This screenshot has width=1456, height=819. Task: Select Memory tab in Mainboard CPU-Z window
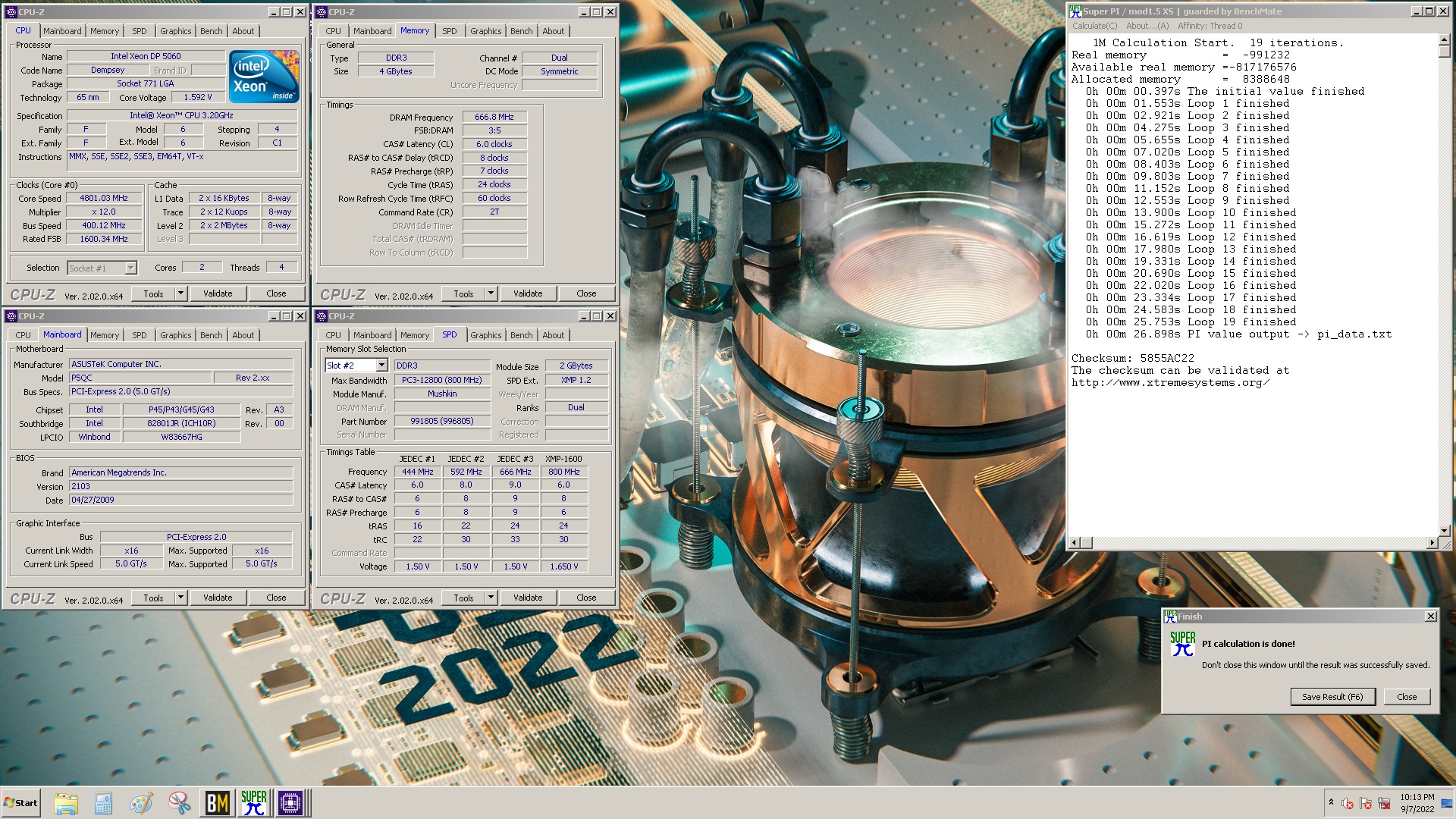[x=105, y=335]
